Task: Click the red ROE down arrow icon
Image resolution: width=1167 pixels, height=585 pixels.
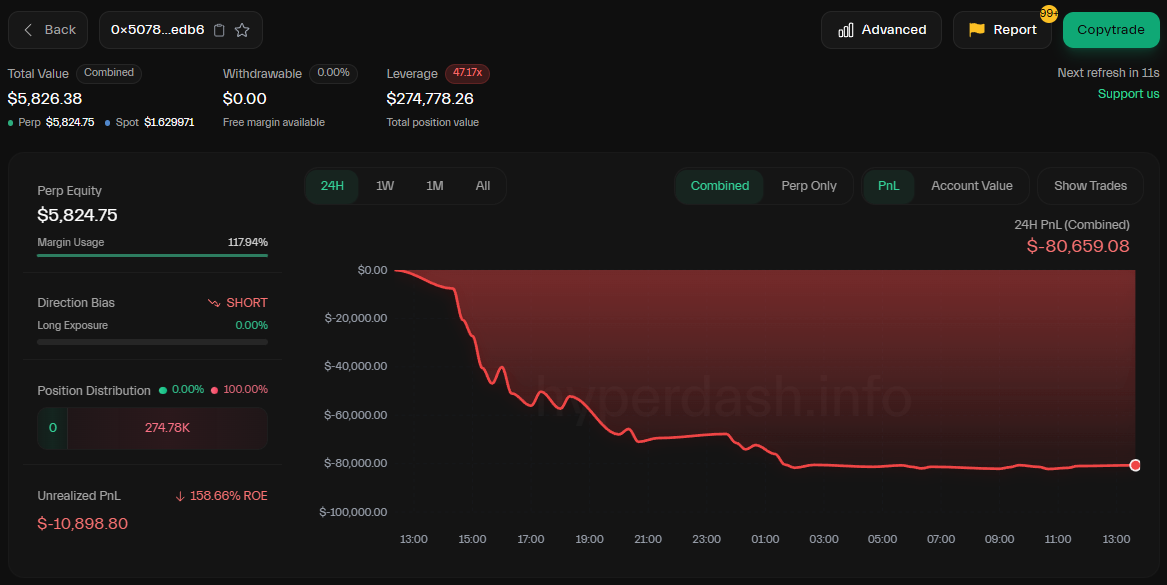Action: click(x=180, y=496)
